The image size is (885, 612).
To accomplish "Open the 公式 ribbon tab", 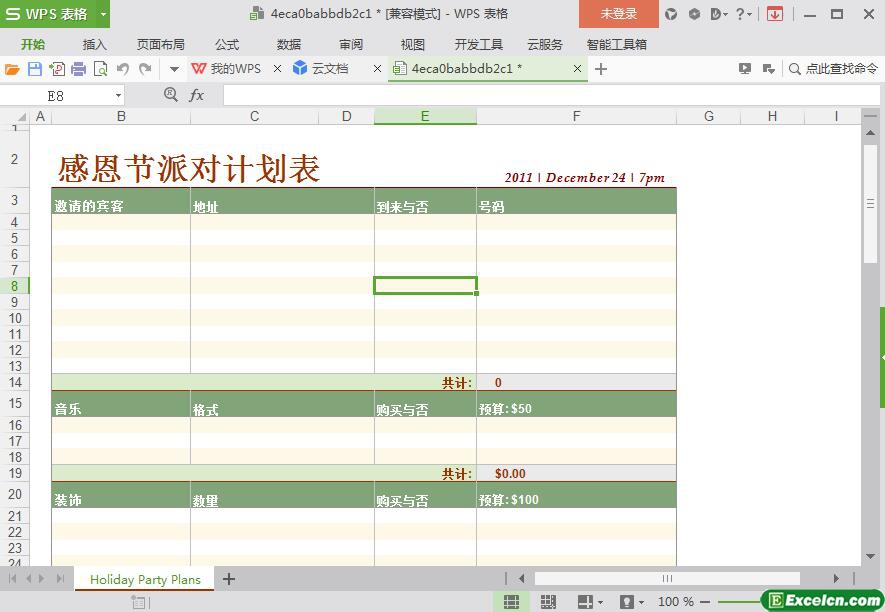I will pyautogui.click(x=227, y=44).
